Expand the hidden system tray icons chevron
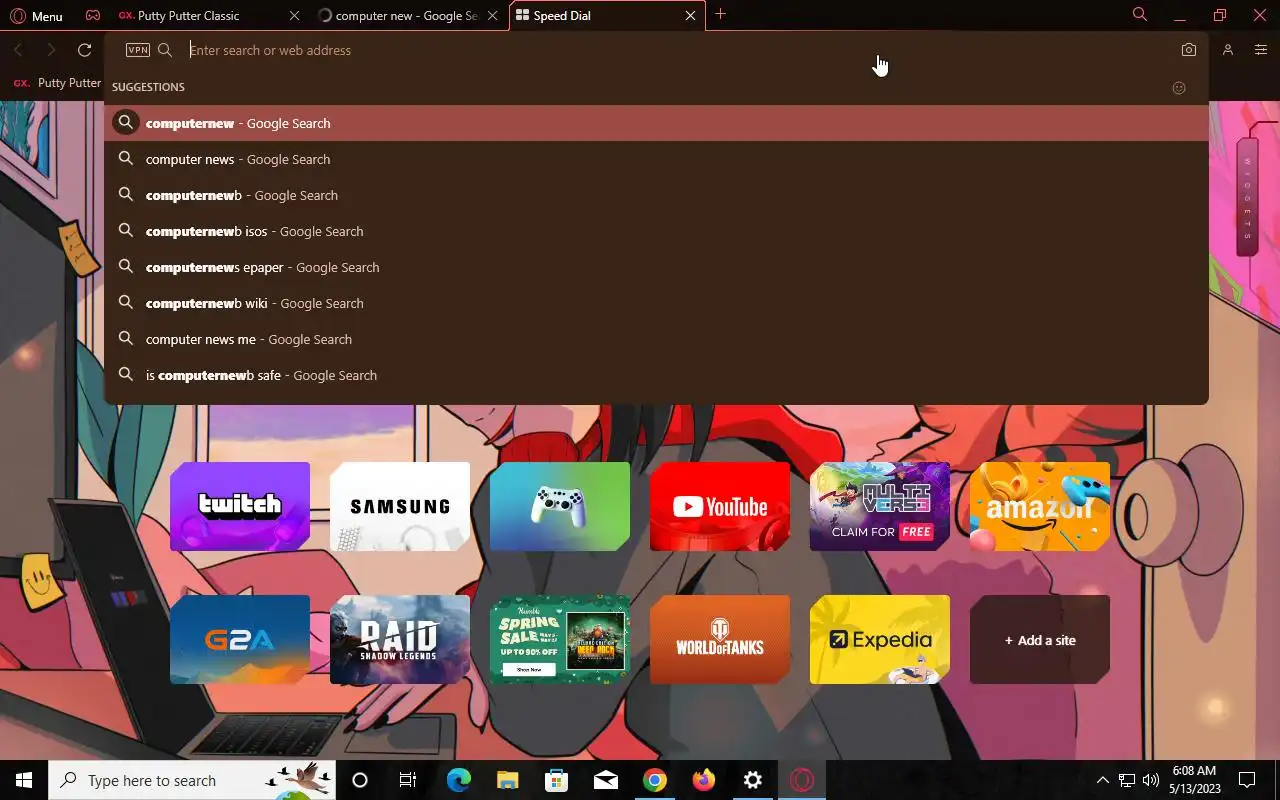 tap(1103, 780)
